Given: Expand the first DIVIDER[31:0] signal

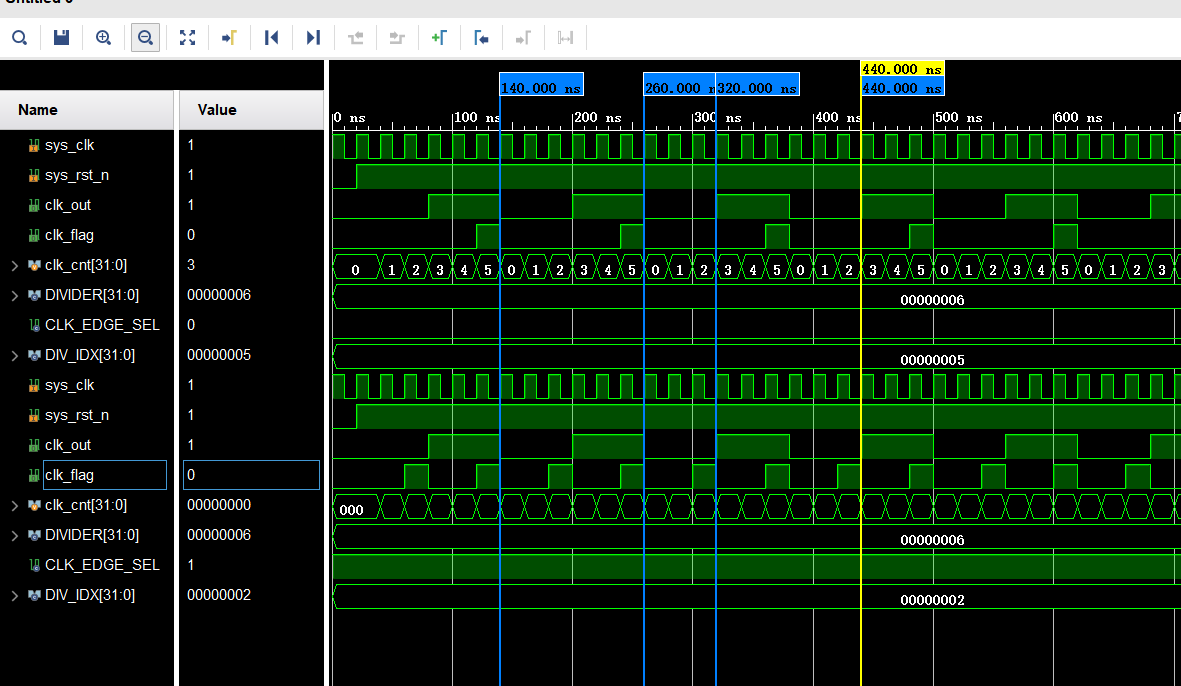Looking at the screenshot, I should [x=14, y=295].
